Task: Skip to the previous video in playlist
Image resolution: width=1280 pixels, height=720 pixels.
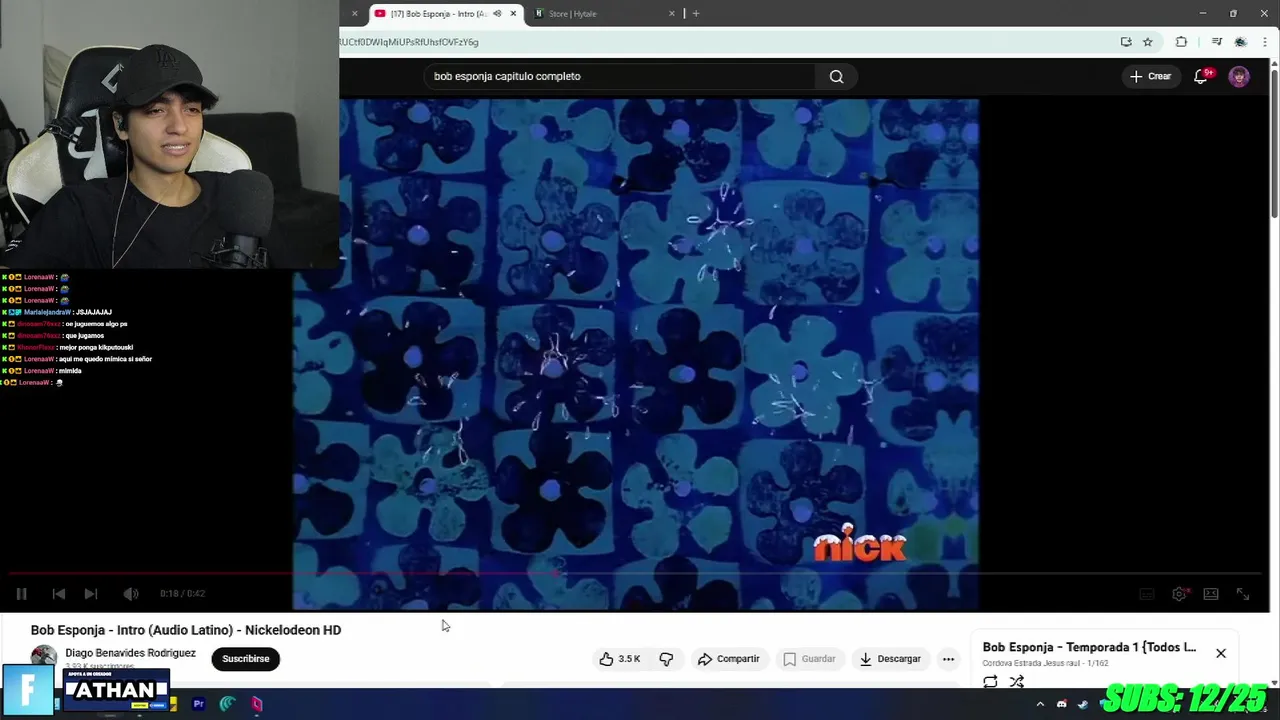Action: (x=58, y=594)
